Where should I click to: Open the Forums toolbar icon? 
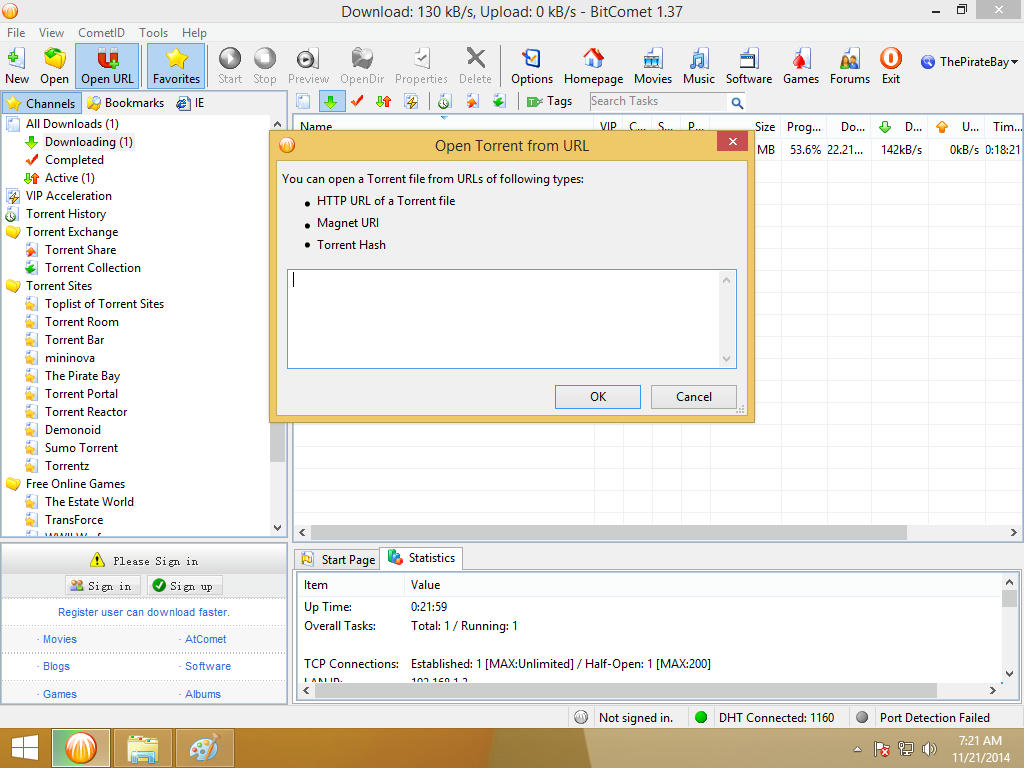click(850, 65)
